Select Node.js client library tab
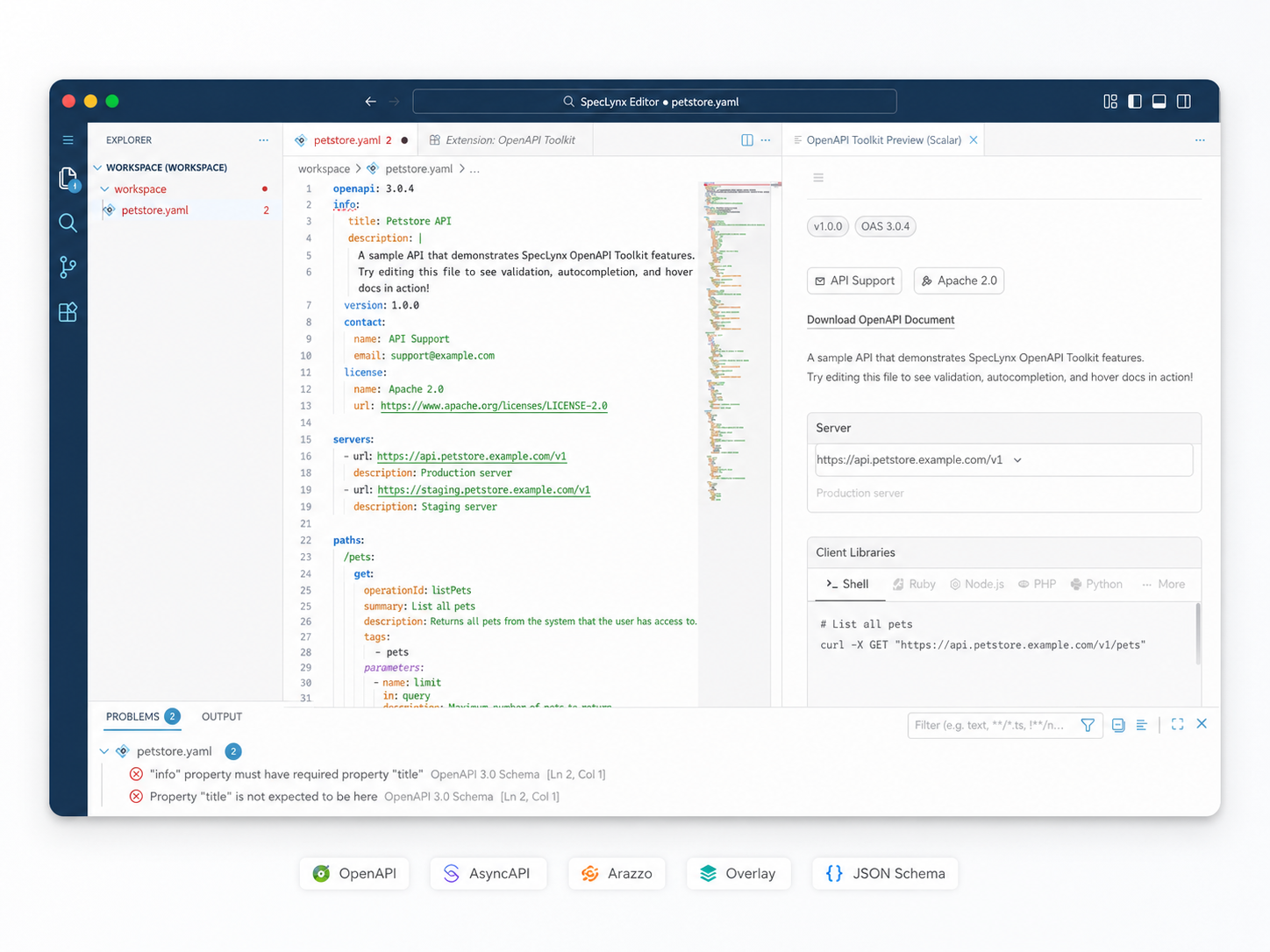 (x=977, y=585)
